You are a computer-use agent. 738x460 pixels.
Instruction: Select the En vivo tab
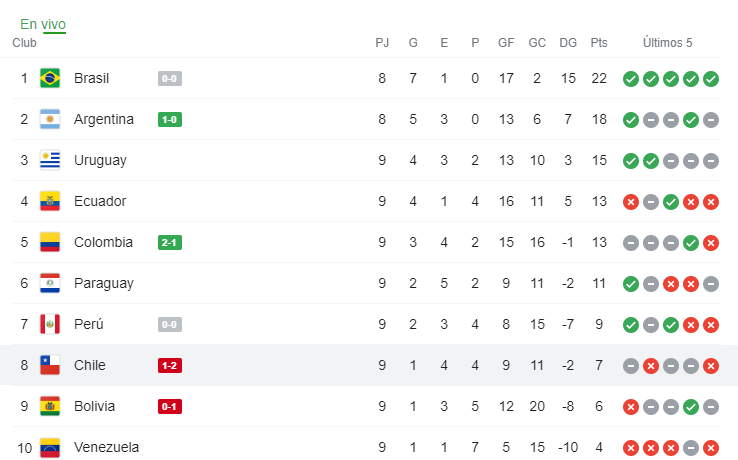[x=43, y=24]
